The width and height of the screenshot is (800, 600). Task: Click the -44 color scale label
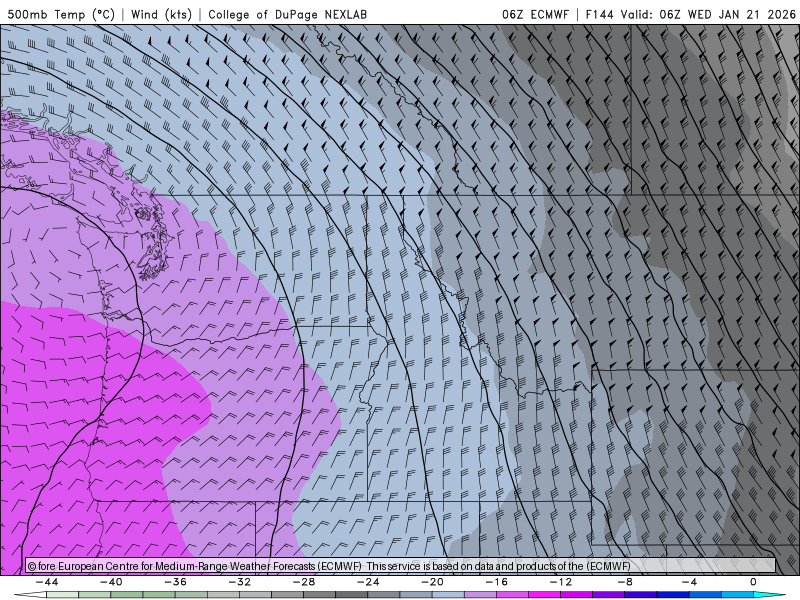47,582
